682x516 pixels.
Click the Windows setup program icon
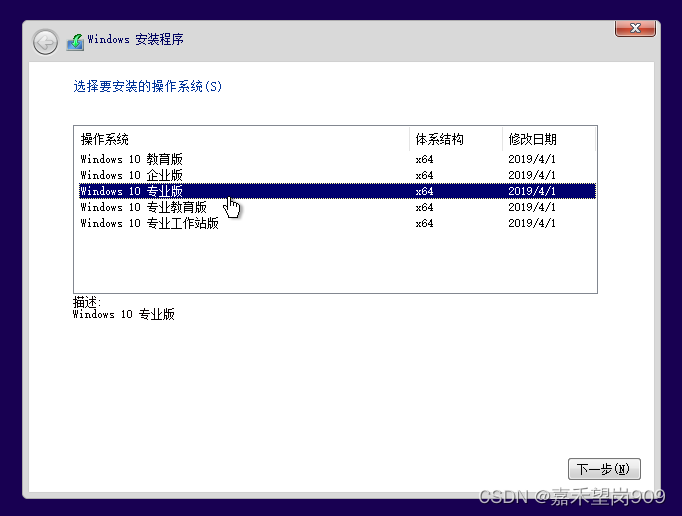(75, 42)
